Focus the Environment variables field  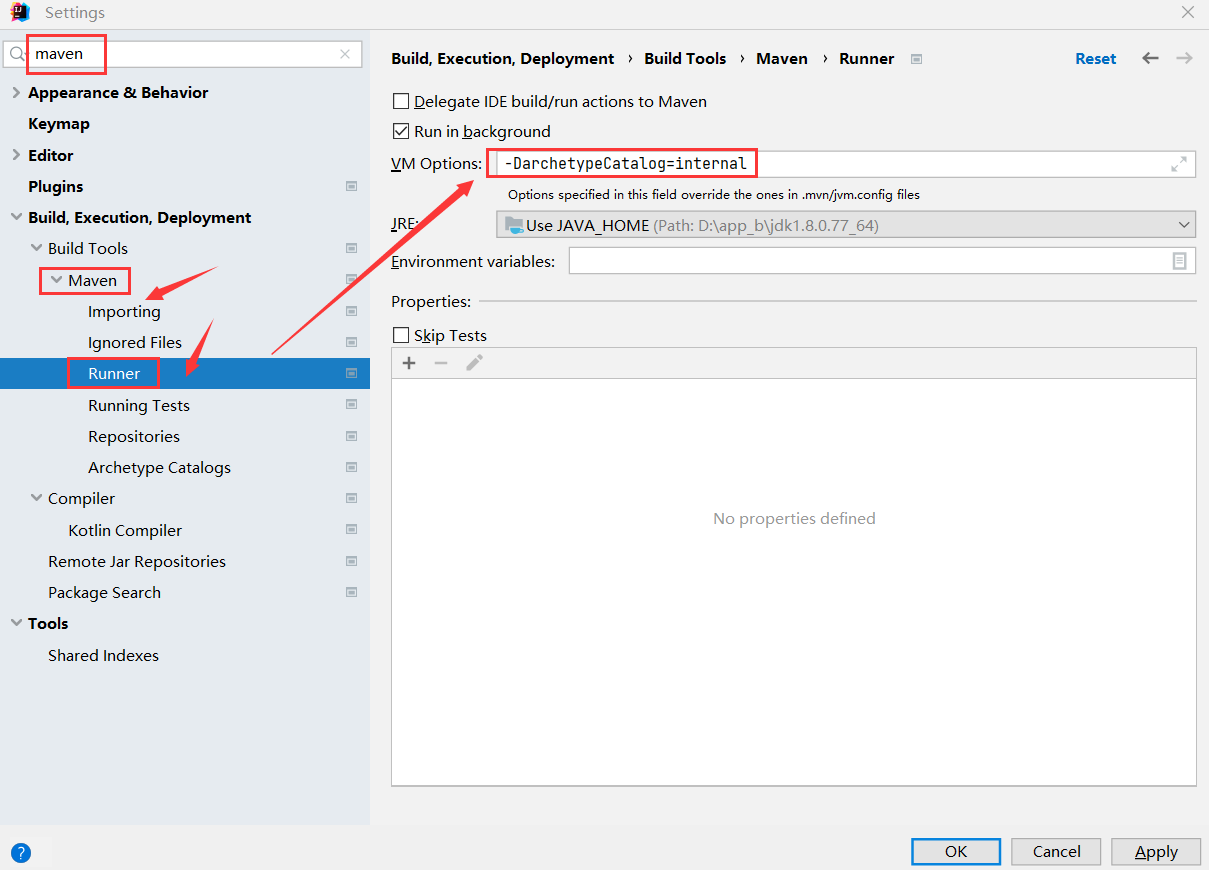click(x=882, y=261)
